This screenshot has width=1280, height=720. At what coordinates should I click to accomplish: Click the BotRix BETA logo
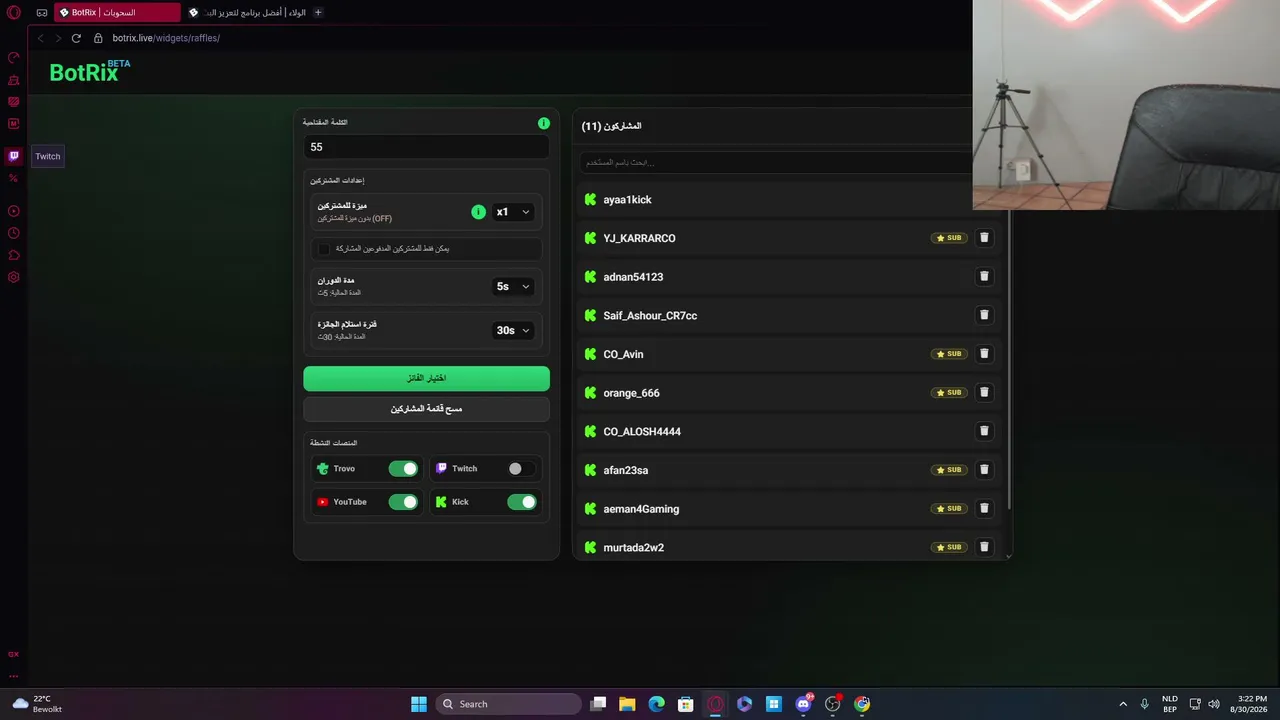tap(90, 71)
